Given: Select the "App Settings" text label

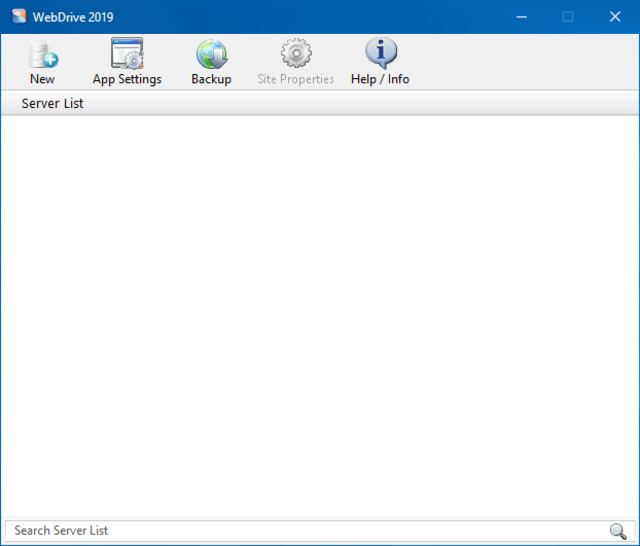Looking at the screenshot, I should pos(127,79).
